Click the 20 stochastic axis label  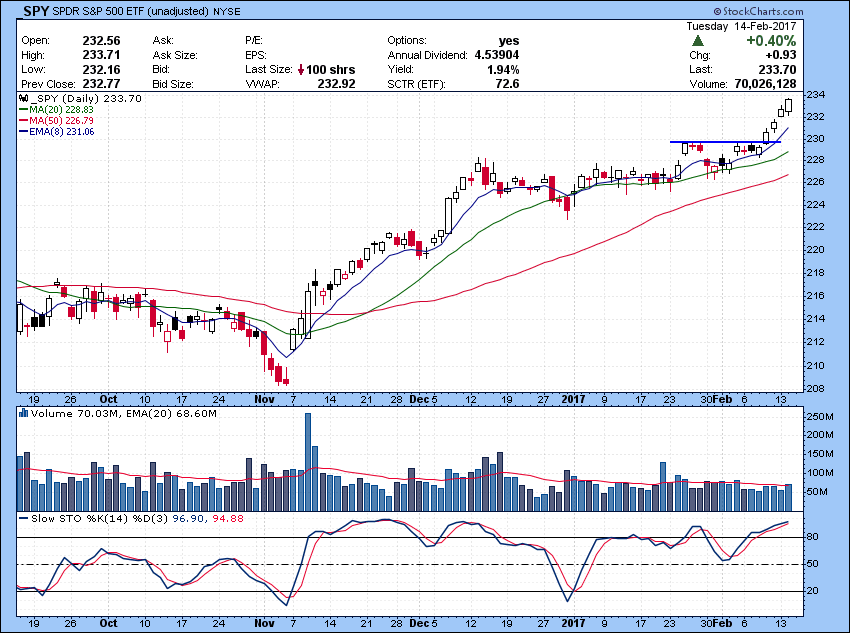813,591
